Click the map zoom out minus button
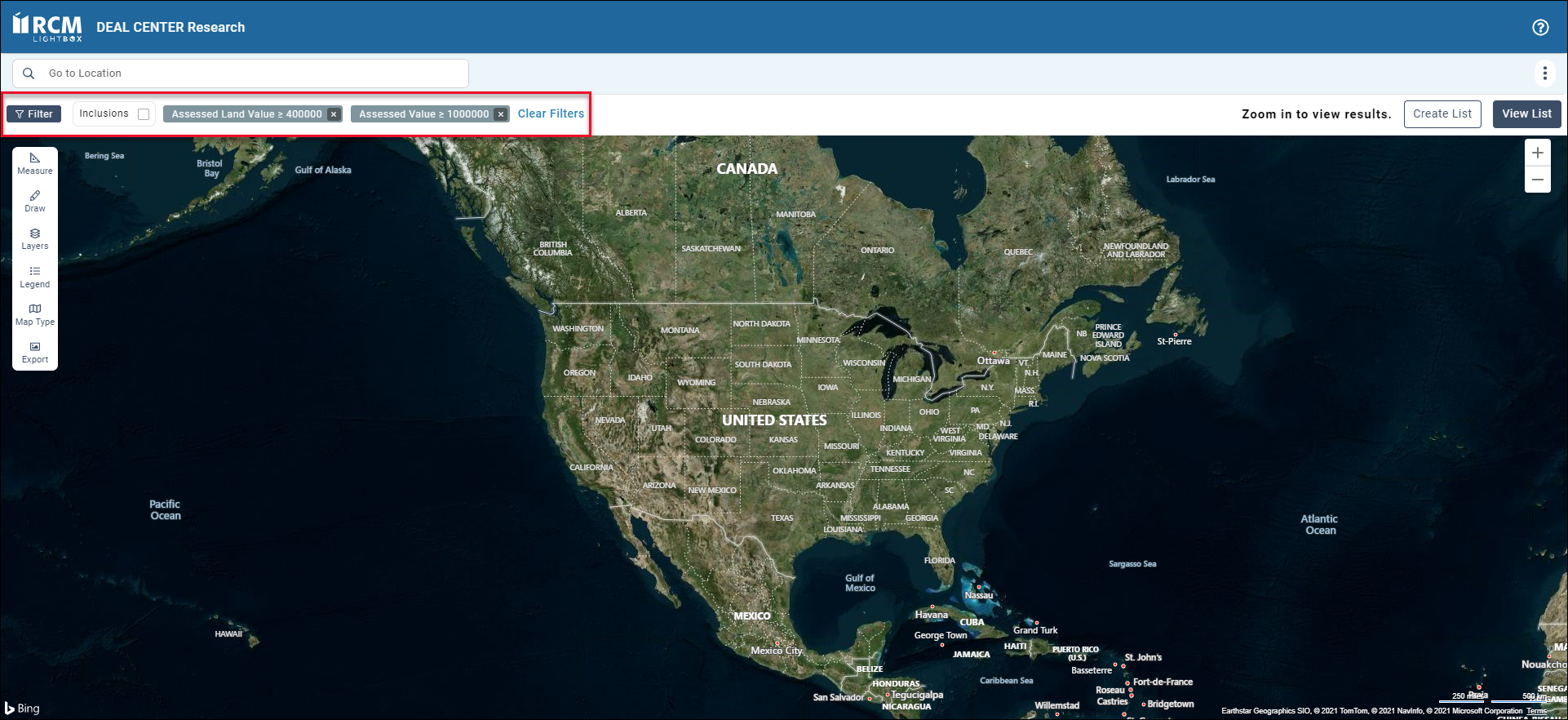1568x720 pixels. pos(1538,180)
